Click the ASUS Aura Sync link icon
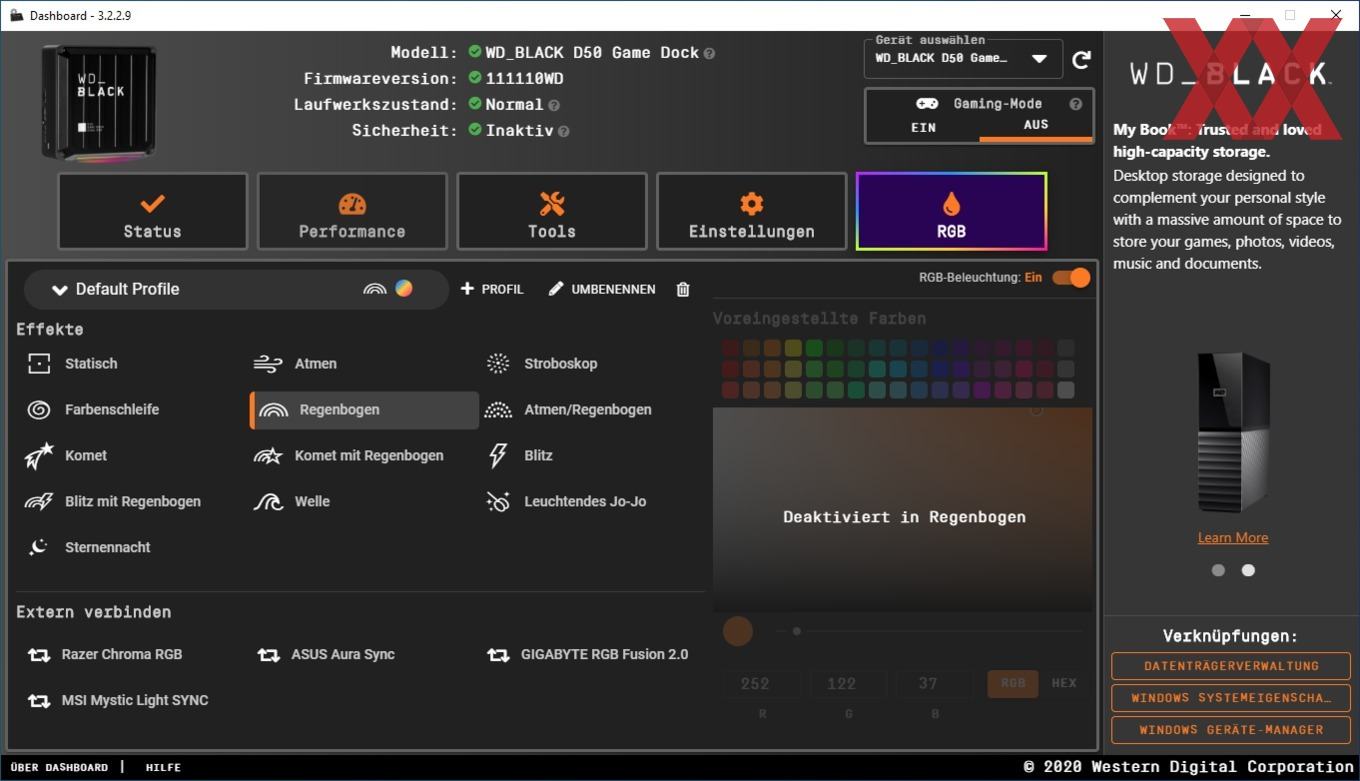1360x781 pixels. point(268,655)
